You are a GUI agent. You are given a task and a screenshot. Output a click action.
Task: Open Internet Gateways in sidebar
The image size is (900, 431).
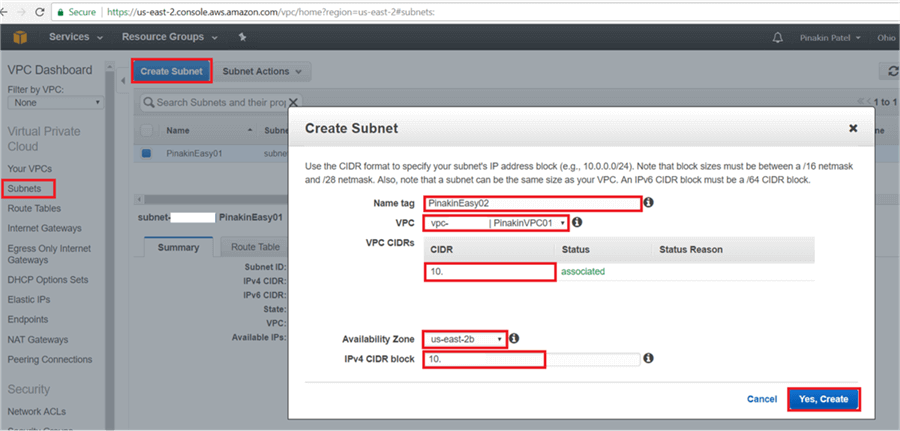click(x=44, y=228)
